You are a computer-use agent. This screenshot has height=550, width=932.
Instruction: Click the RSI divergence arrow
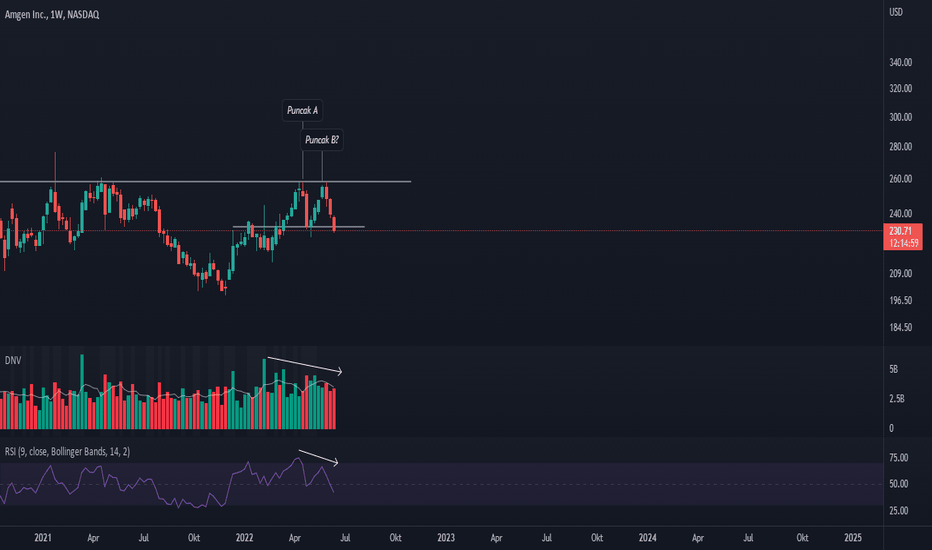pos(319,458)
